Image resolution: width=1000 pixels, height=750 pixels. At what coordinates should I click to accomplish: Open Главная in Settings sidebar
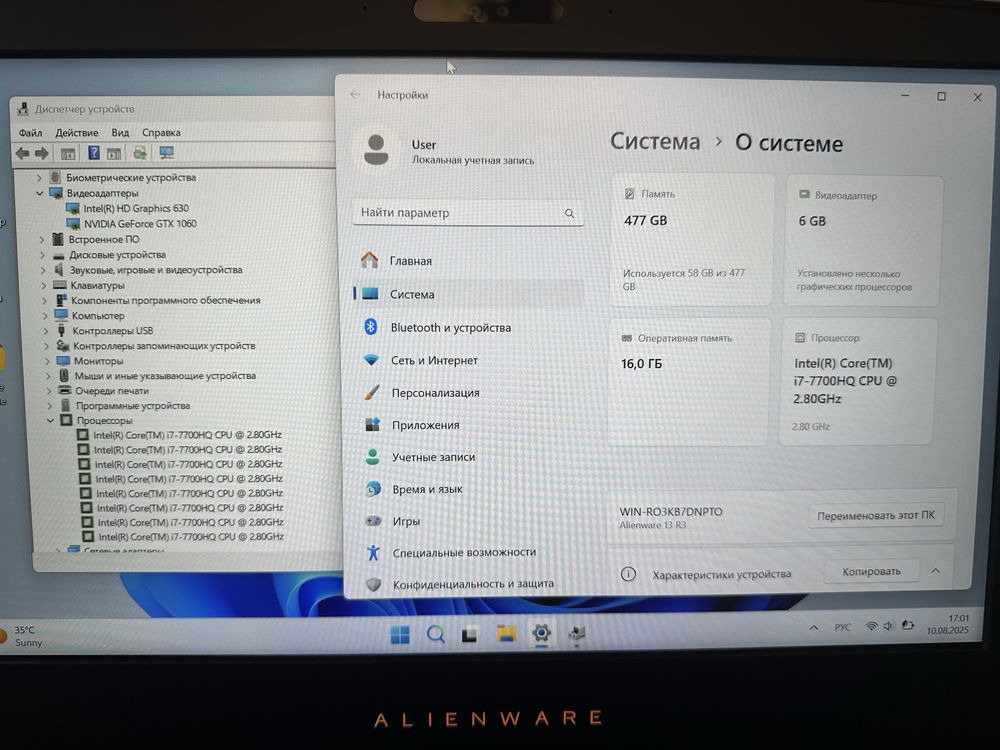pyautogui.click(x=411, y=261)
